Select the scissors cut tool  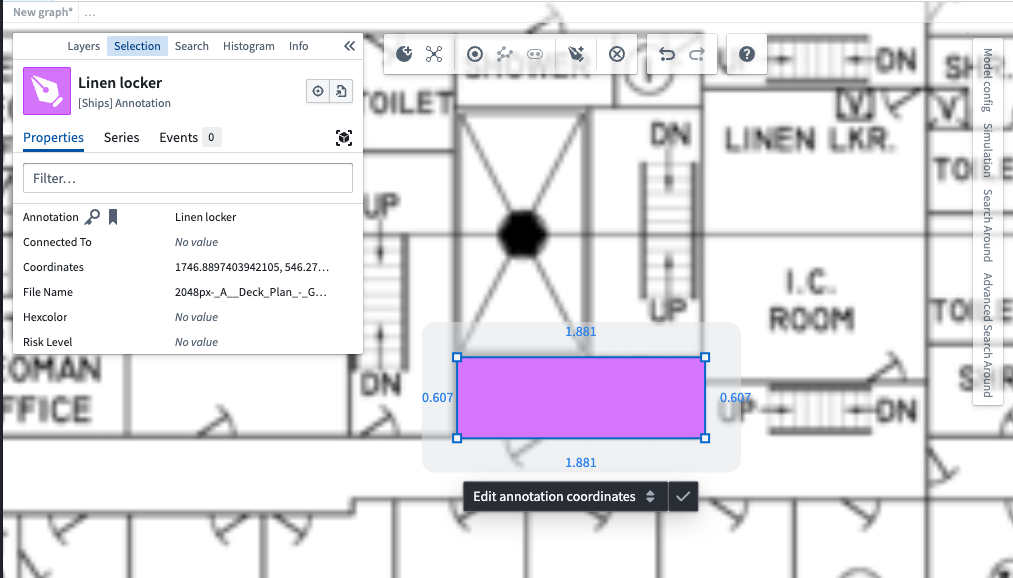pos(434,54)
